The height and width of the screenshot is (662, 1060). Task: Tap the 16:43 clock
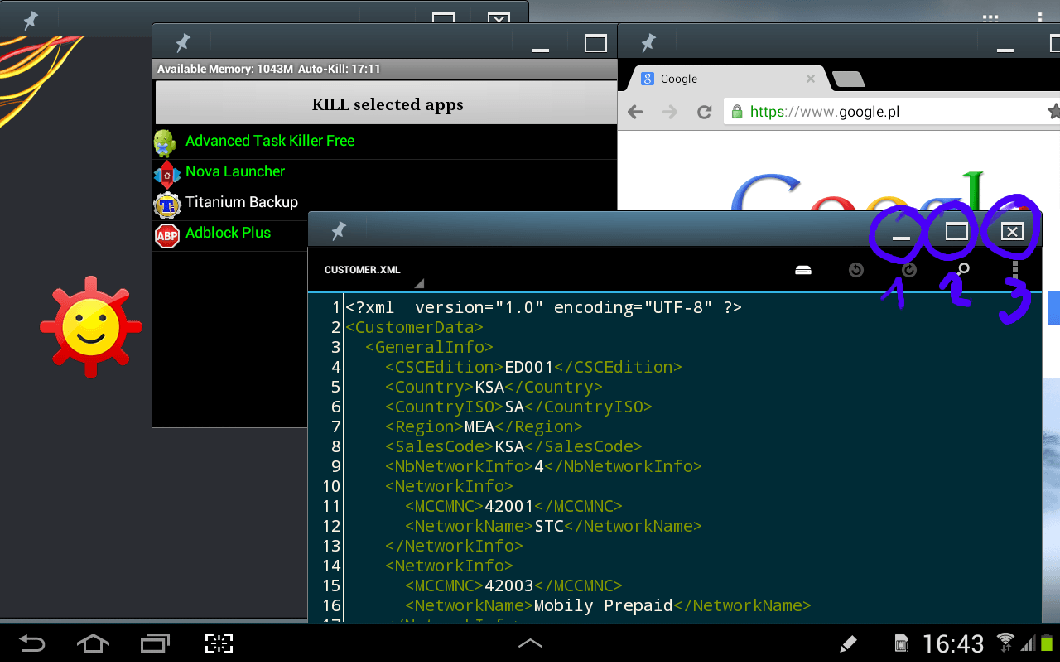(x=953, y=644)
